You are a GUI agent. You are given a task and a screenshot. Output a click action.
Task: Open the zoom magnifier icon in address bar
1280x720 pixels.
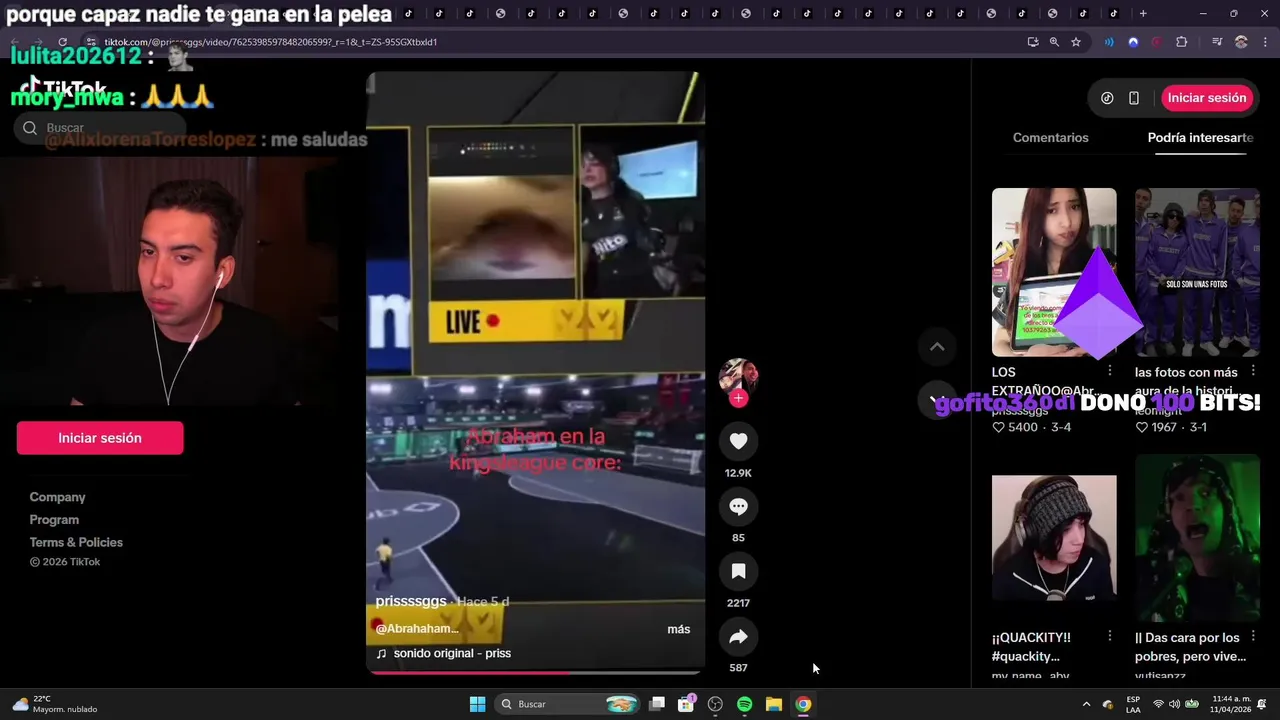pos(1054,42)
